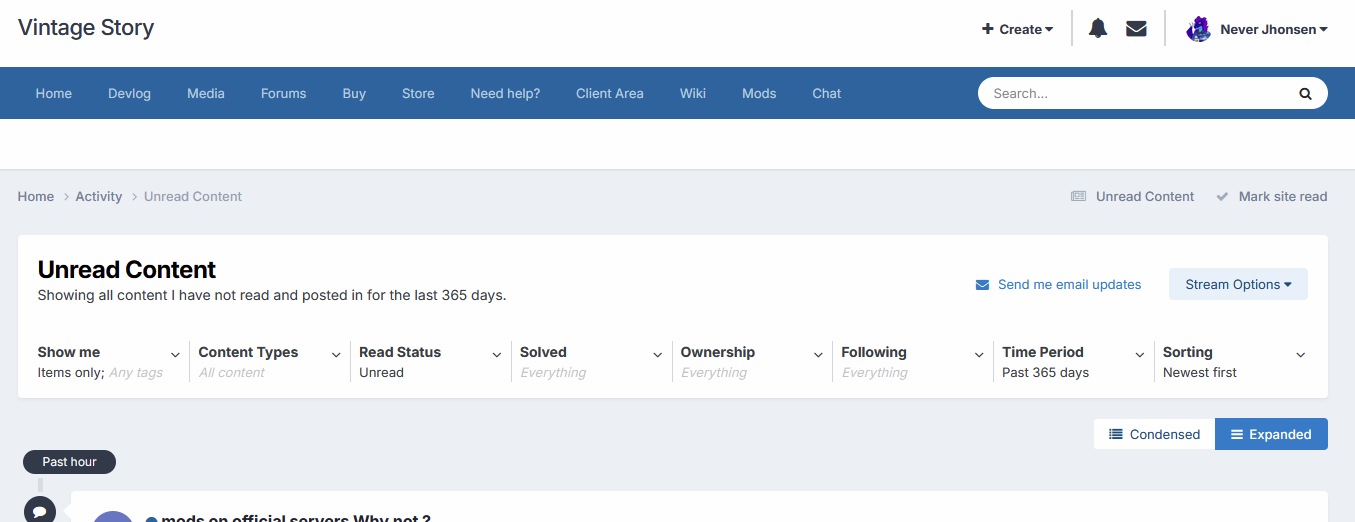Click the Never Jhonsen avatar image
The height and width of the screenshot is (522, 1355).
(1198, 29)
